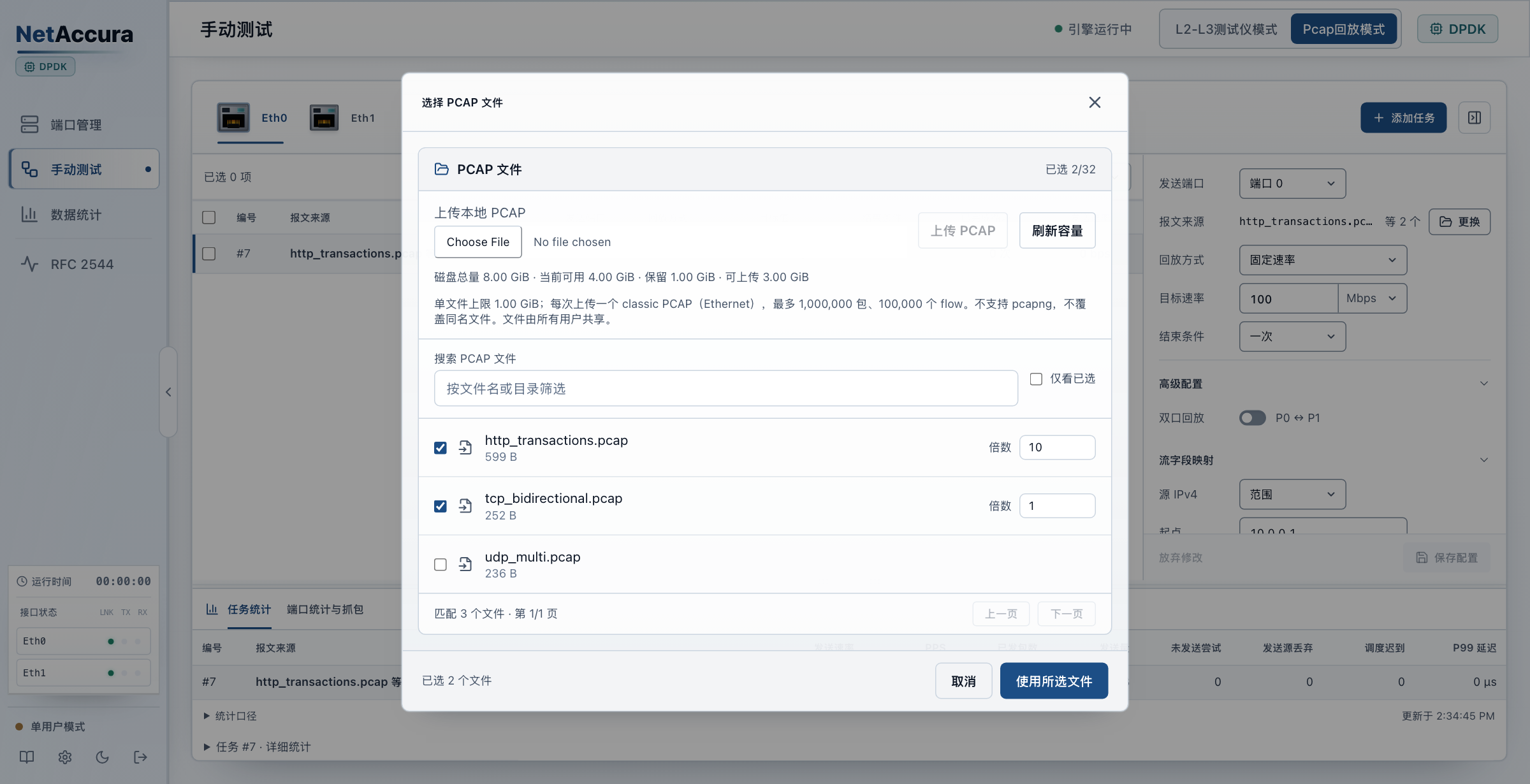This screenshot has height=784, width=1530.
Task: Open 回放方式 dropdown showing 固定速率
Action: (1323, 260)
